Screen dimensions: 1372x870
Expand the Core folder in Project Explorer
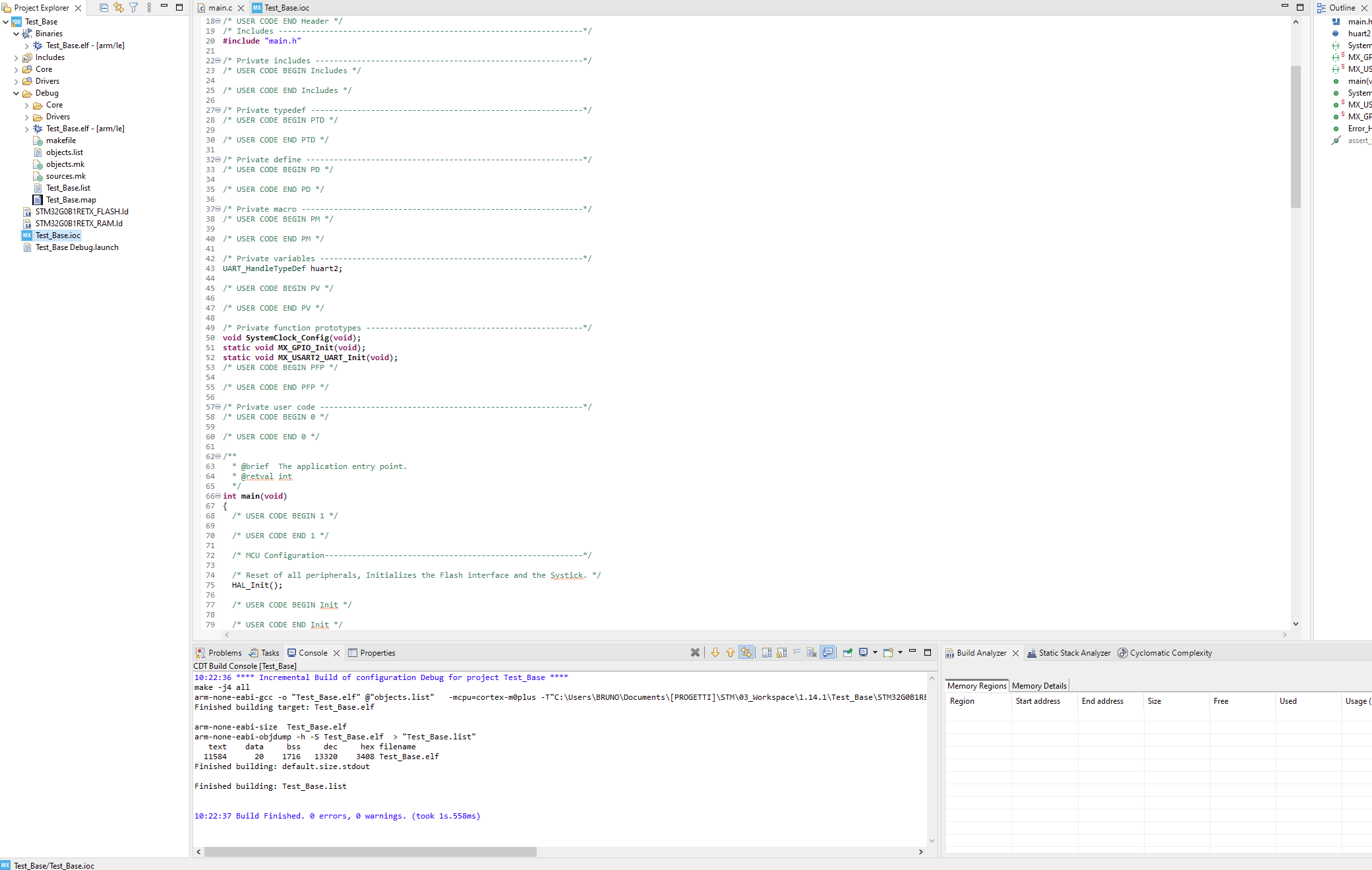tap(16, 69)
